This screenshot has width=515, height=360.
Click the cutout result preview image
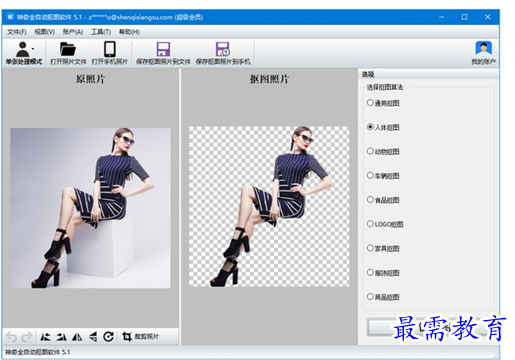269,206
